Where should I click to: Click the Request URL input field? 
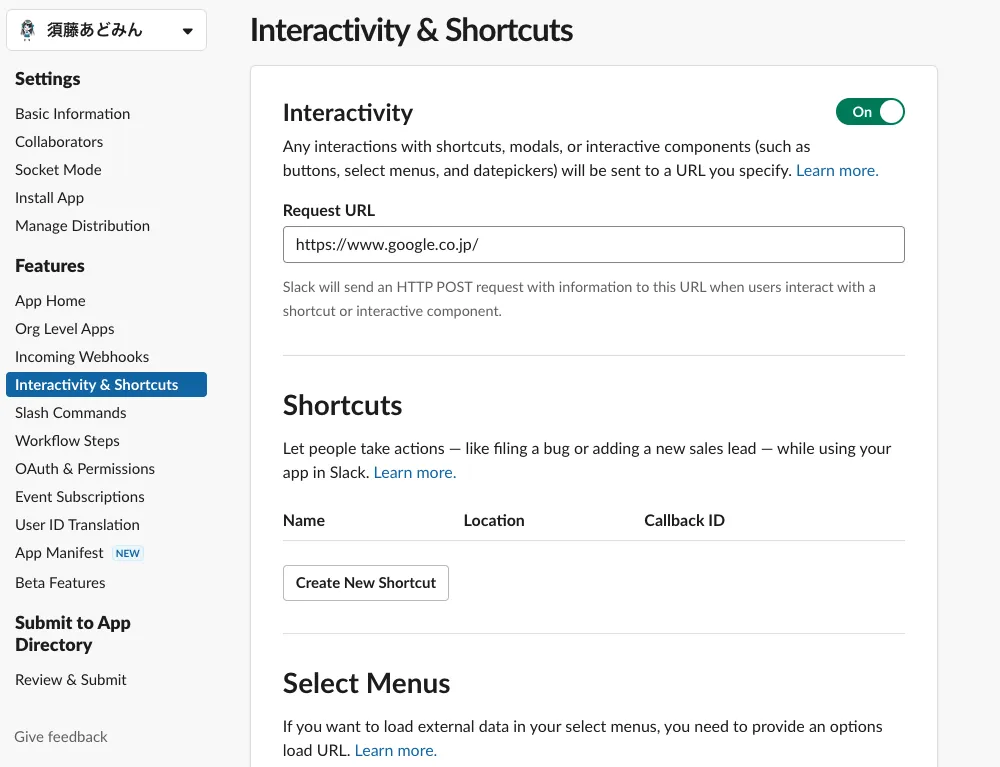(x=593, y=244)
